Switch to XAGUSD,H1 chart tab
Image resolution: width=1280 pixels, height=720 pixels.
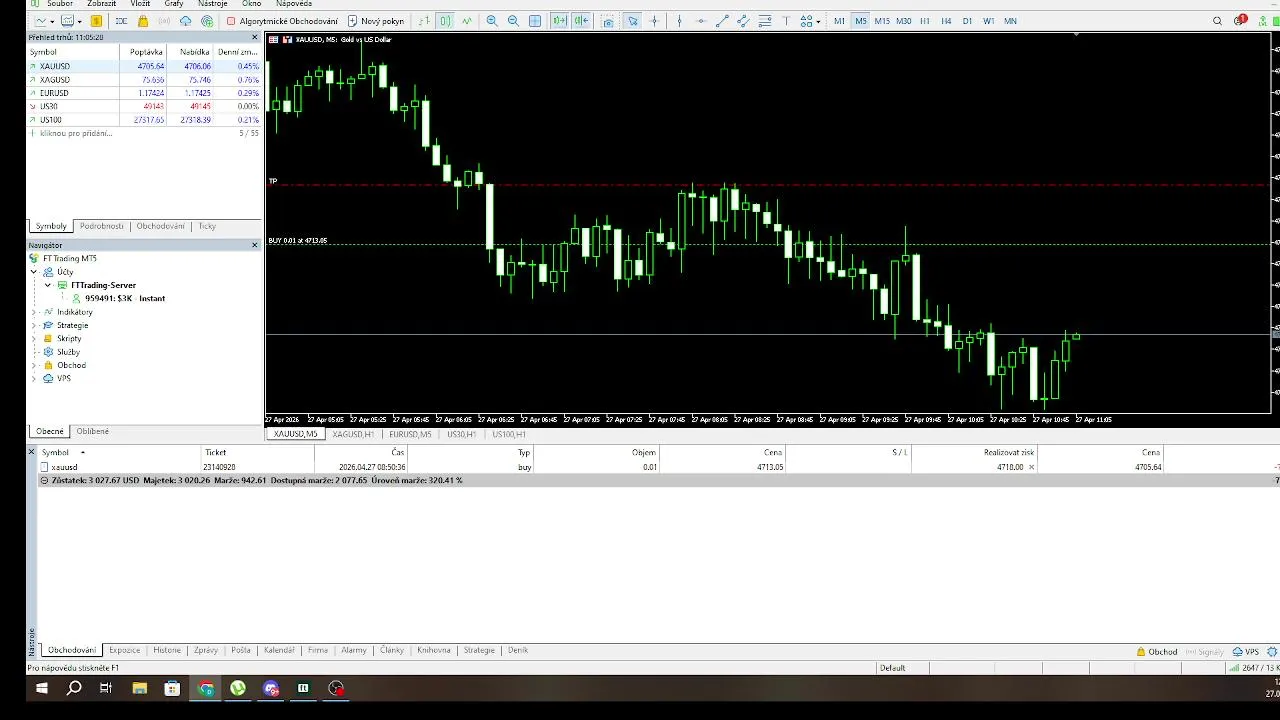pos(353,434)
